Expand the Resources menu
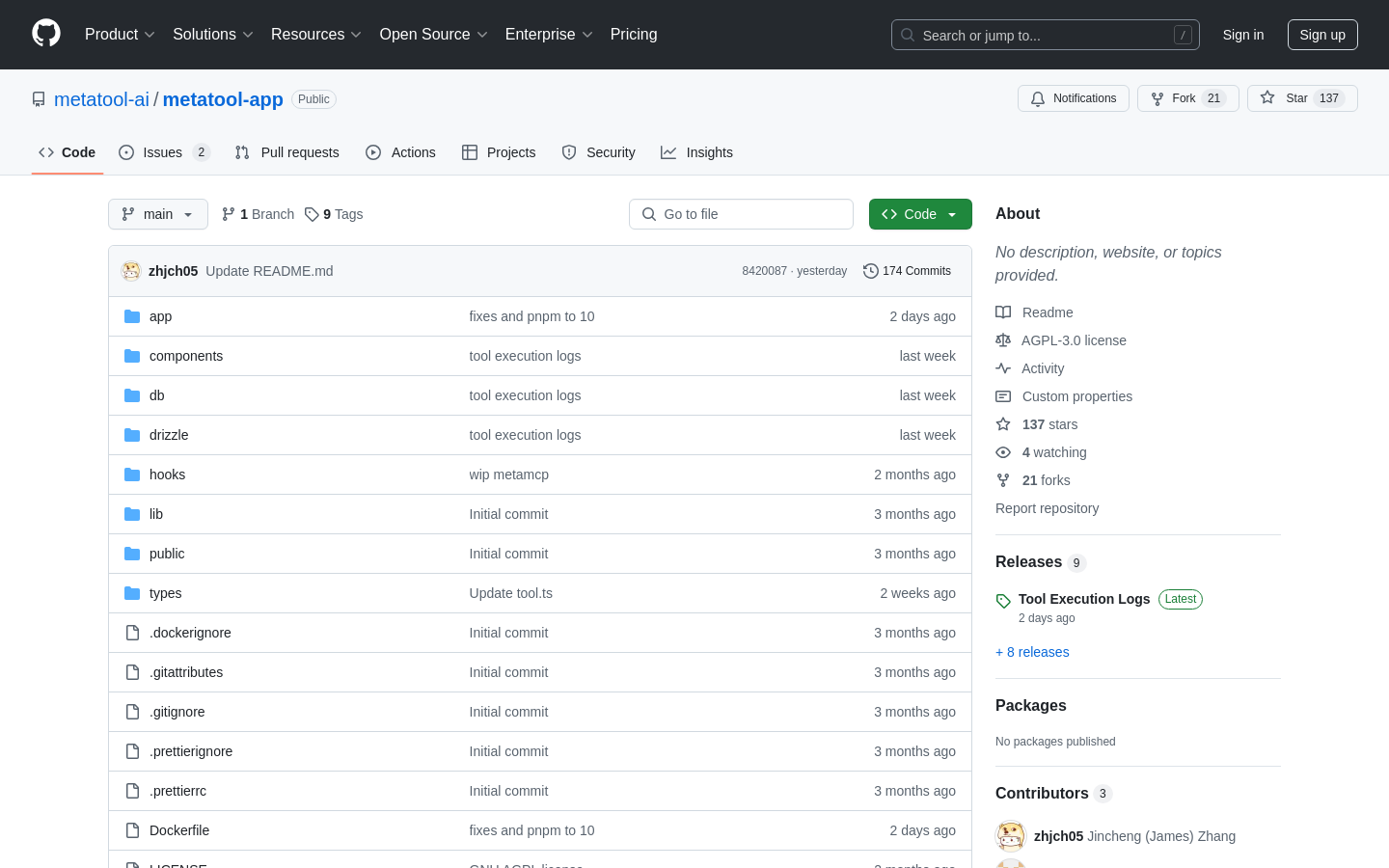 pyautogui.click(x=316, y=35)
